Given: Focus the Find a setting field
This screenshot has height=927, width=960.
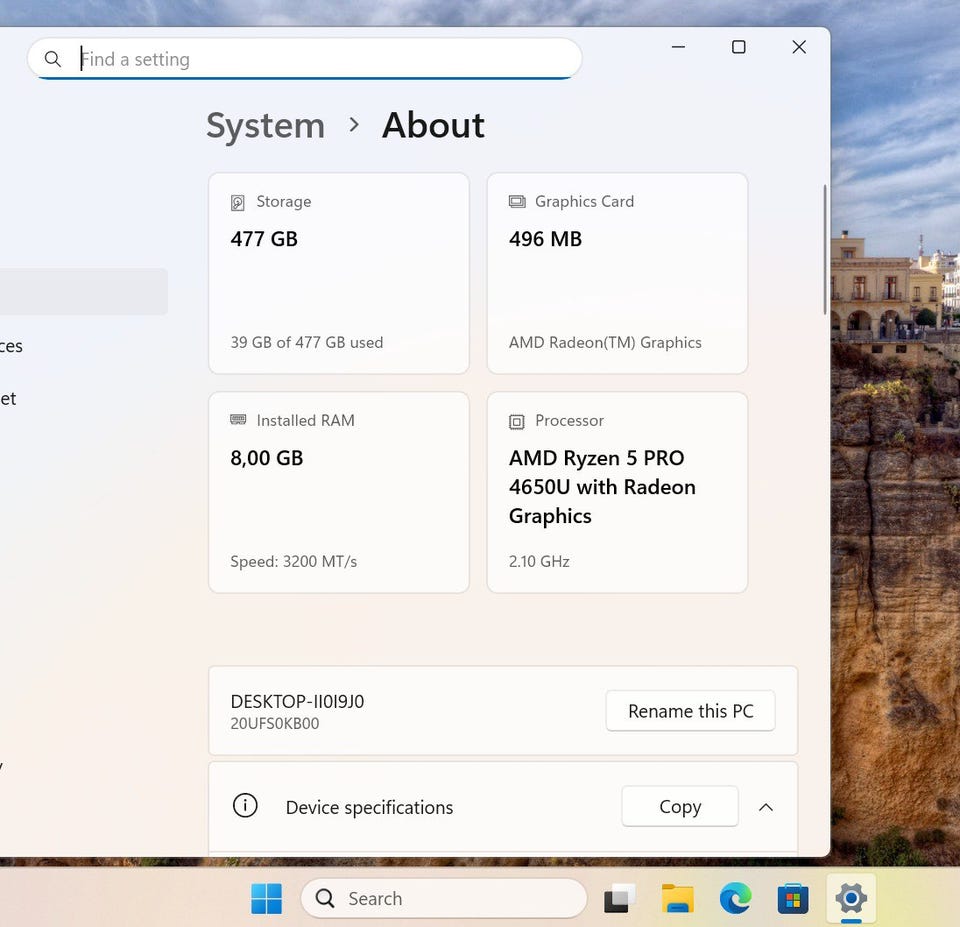Looking at the screenshot, I should coord(304,59).
